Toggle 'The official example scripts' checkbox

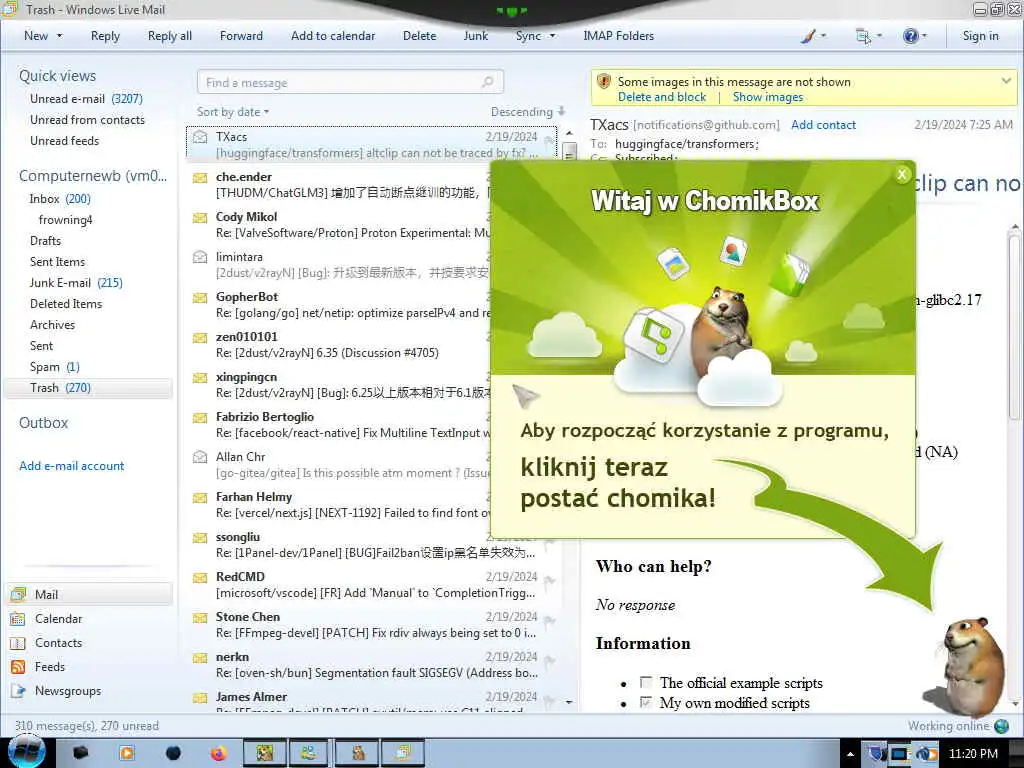(646, 682)
